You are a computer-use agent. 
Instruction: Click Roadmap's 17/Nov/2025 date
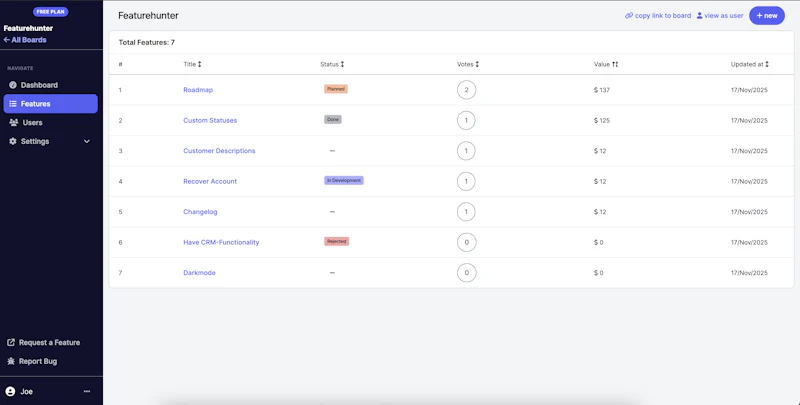coord(749,90)
